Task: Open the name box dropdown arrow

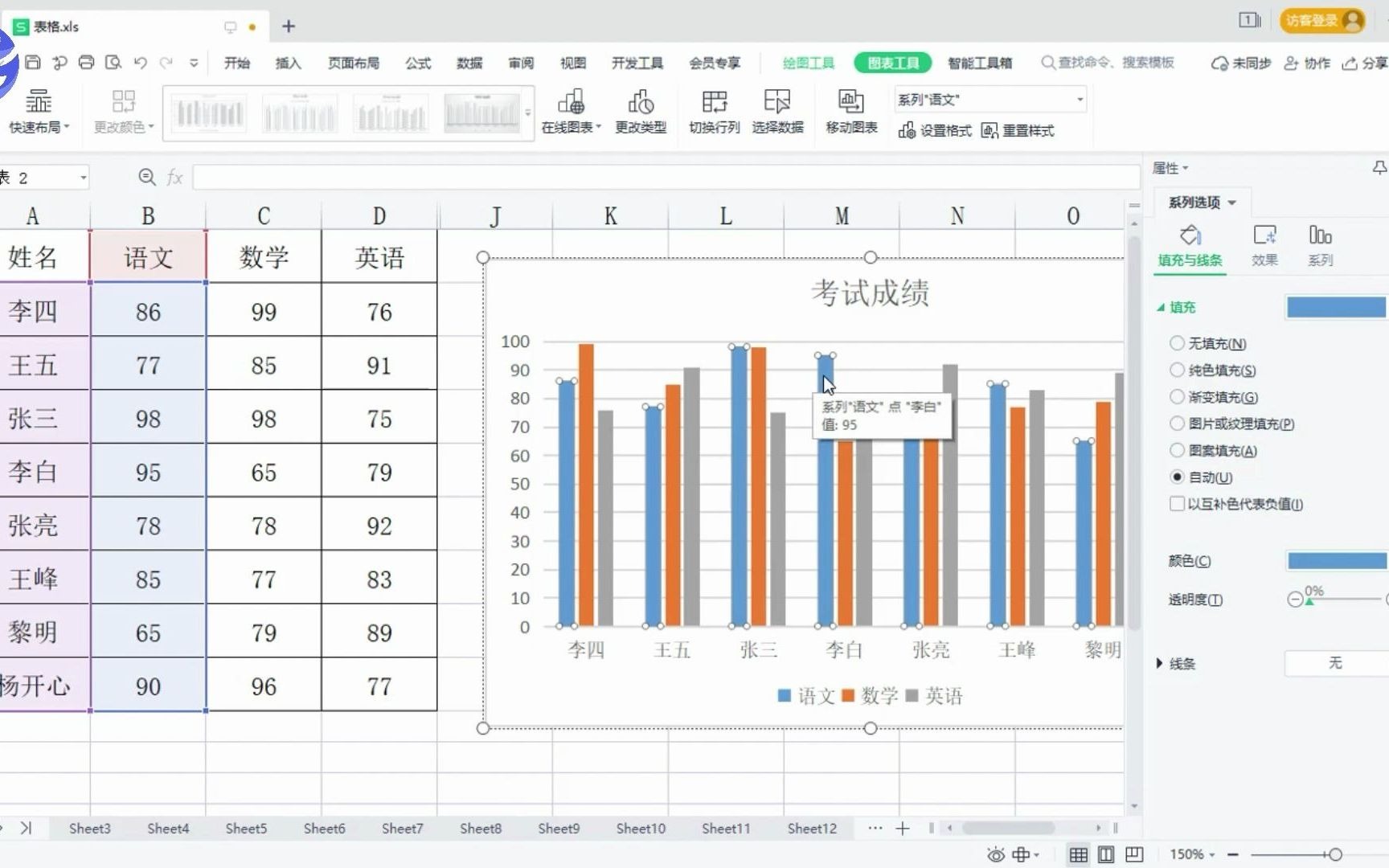Action: (x=83, y=178)
